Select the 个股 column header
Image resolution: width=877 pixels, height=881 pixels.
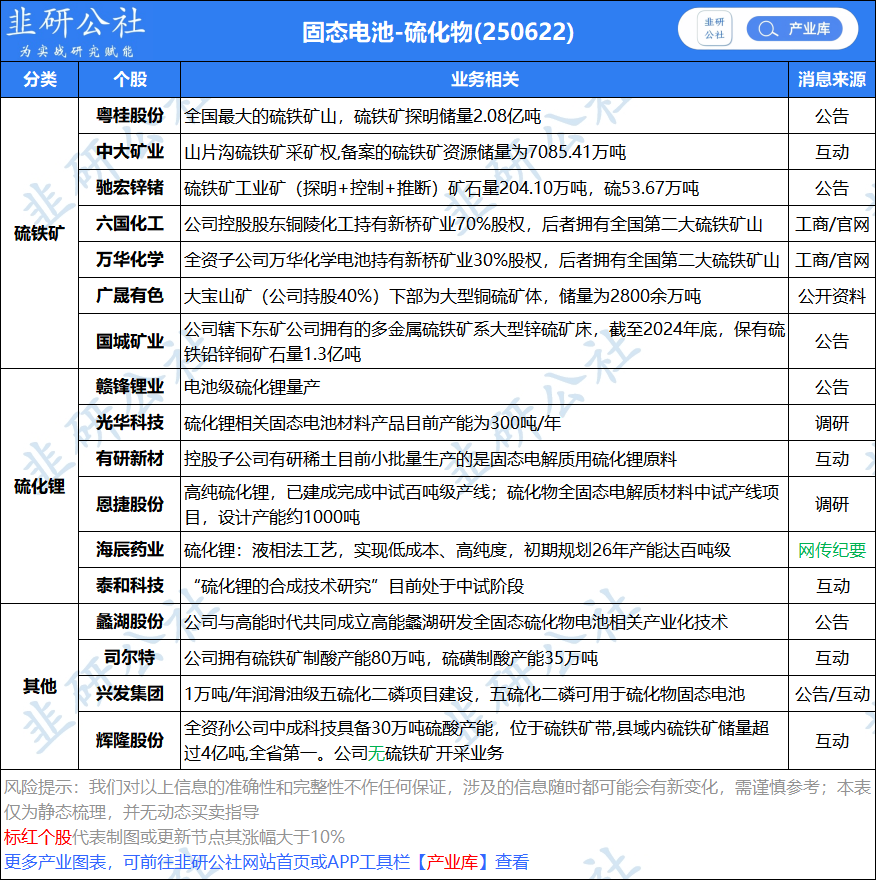(x=130, y=79)
